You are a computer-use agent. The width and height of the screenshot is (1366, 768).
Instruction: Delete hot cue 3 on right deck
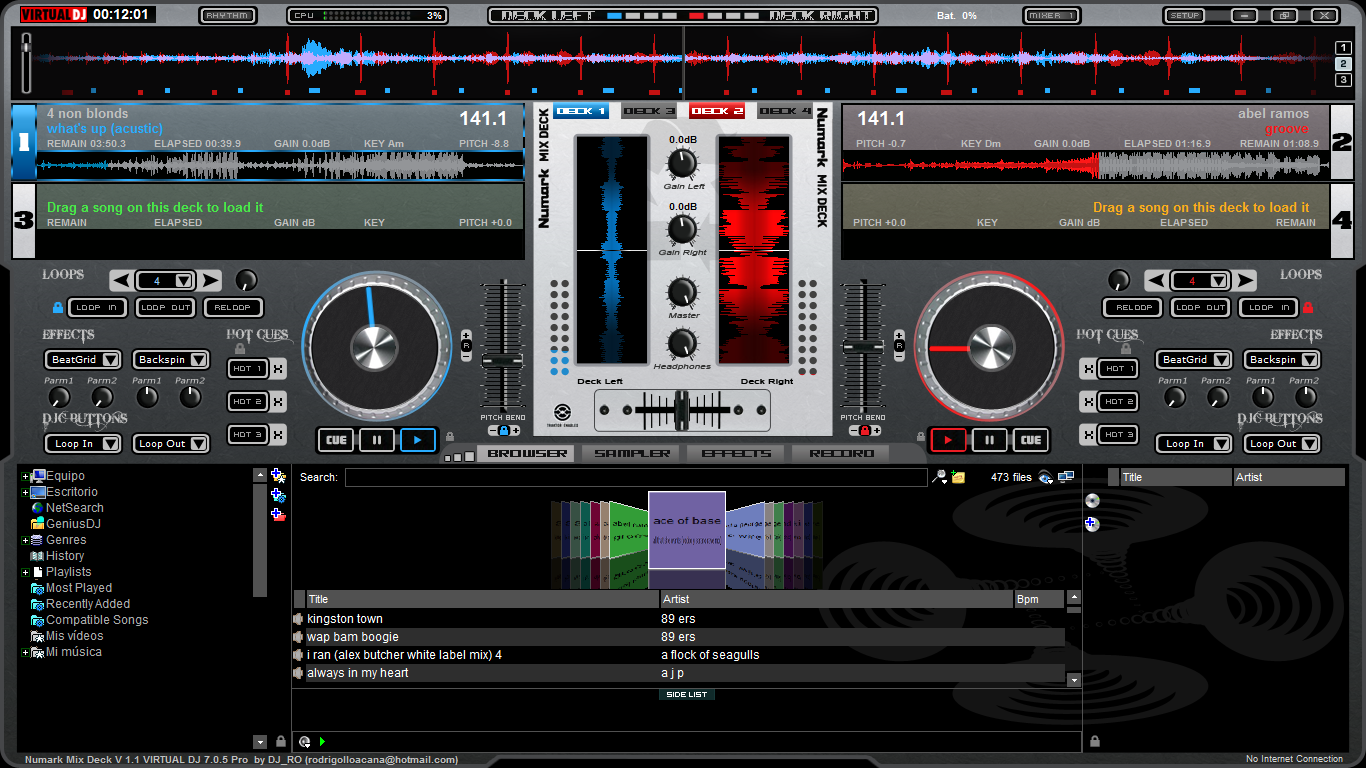pos(1088,435)
